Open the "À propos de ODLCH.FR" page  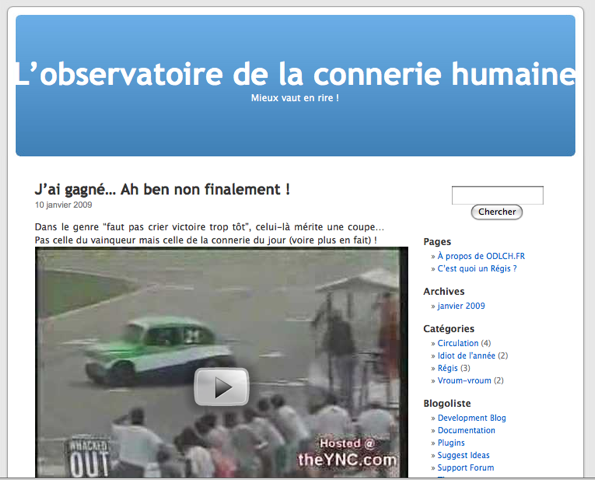point(481,256)
